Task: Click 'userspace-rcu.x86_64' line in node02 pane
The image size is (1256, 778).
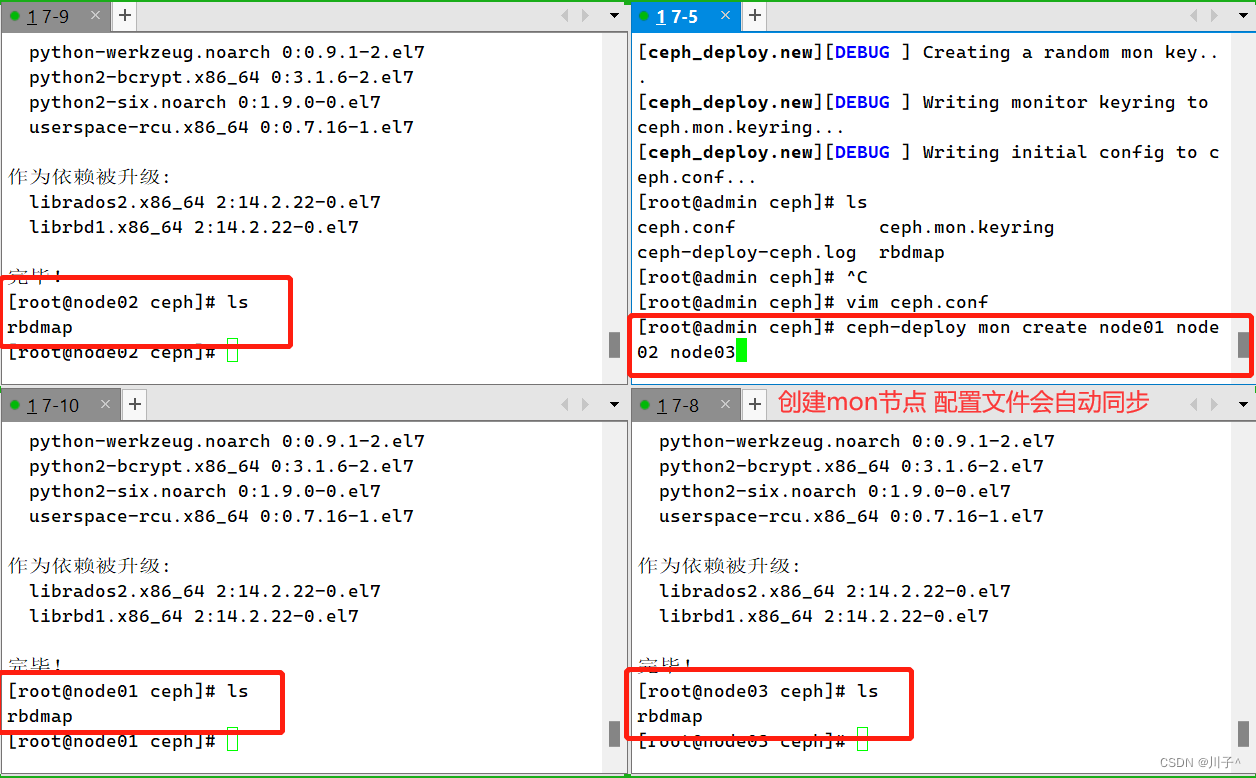Action: coord(221,127)
